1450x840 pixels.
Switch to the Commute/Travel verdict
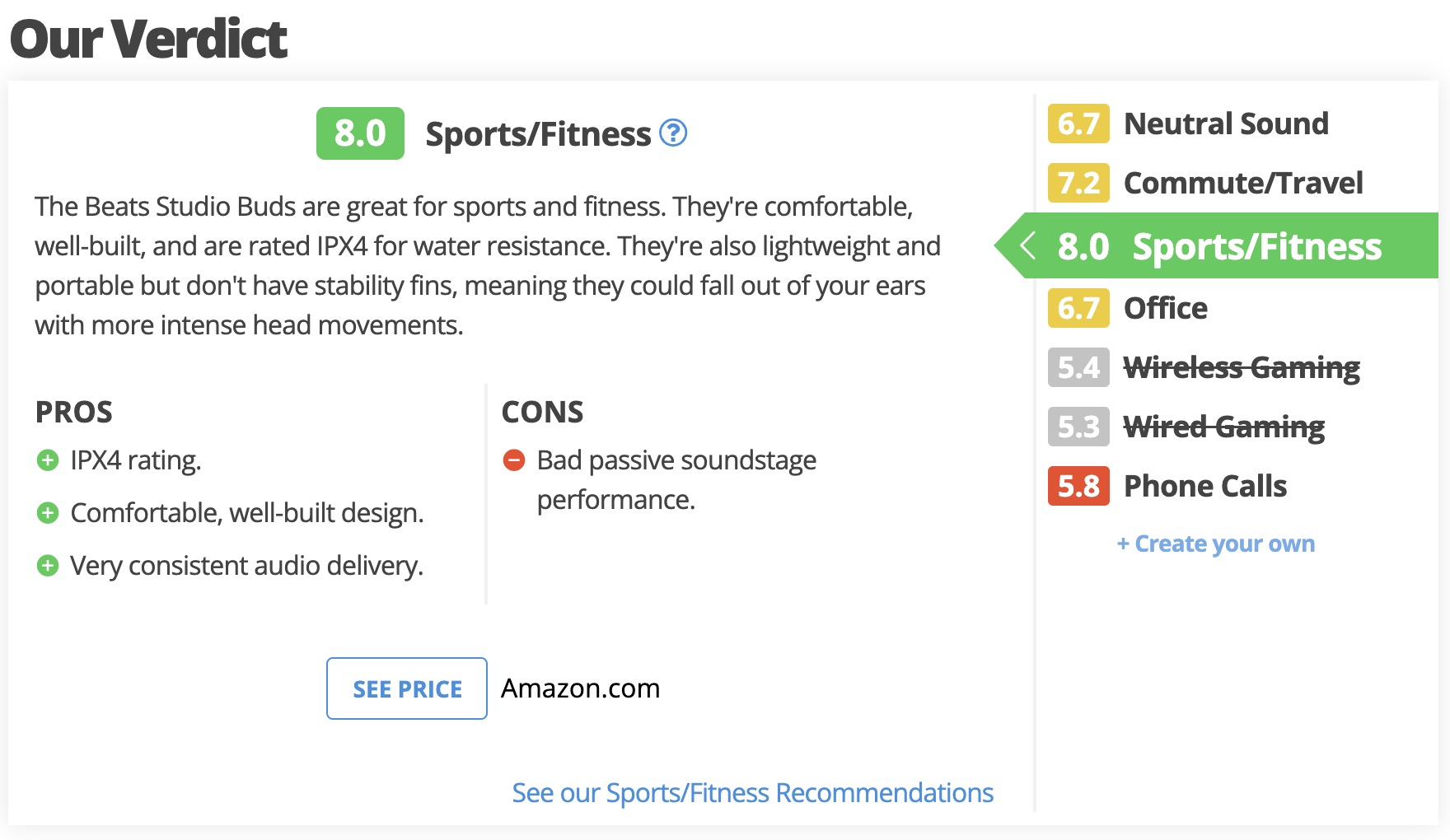click(1205, 183)
